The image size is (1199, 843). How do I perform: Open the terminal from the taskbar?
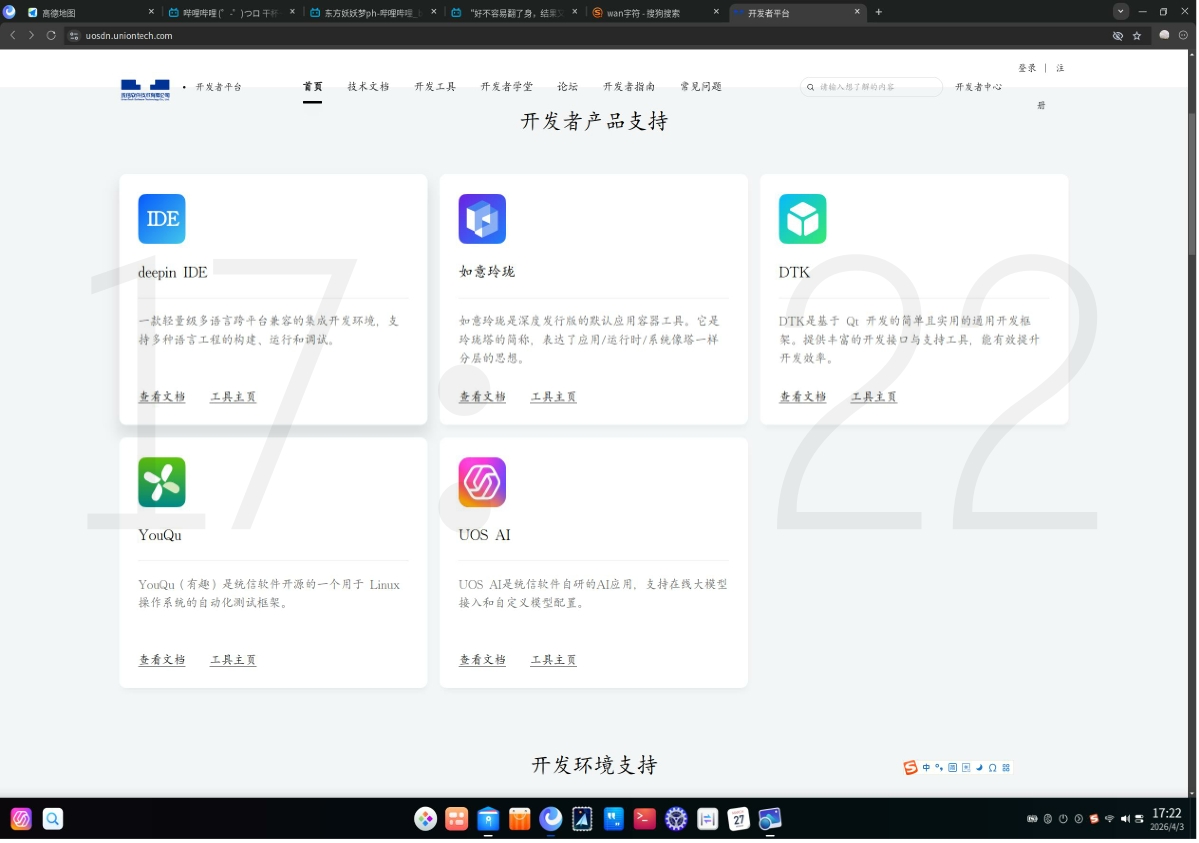pyautogui.click(x=644, y=818)
